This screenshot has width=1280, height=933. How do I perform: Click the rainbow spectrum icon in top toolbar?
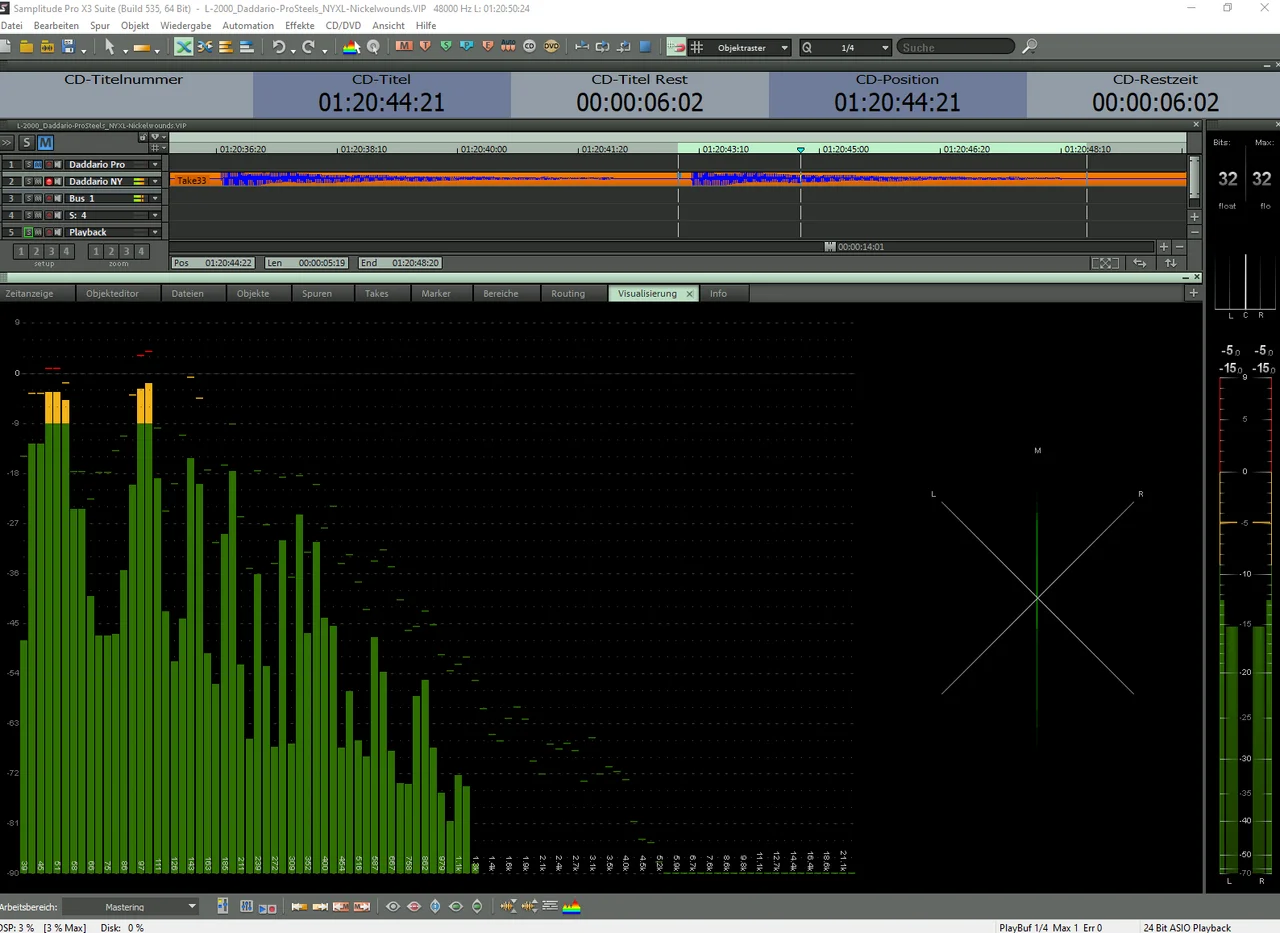point(351,47)
